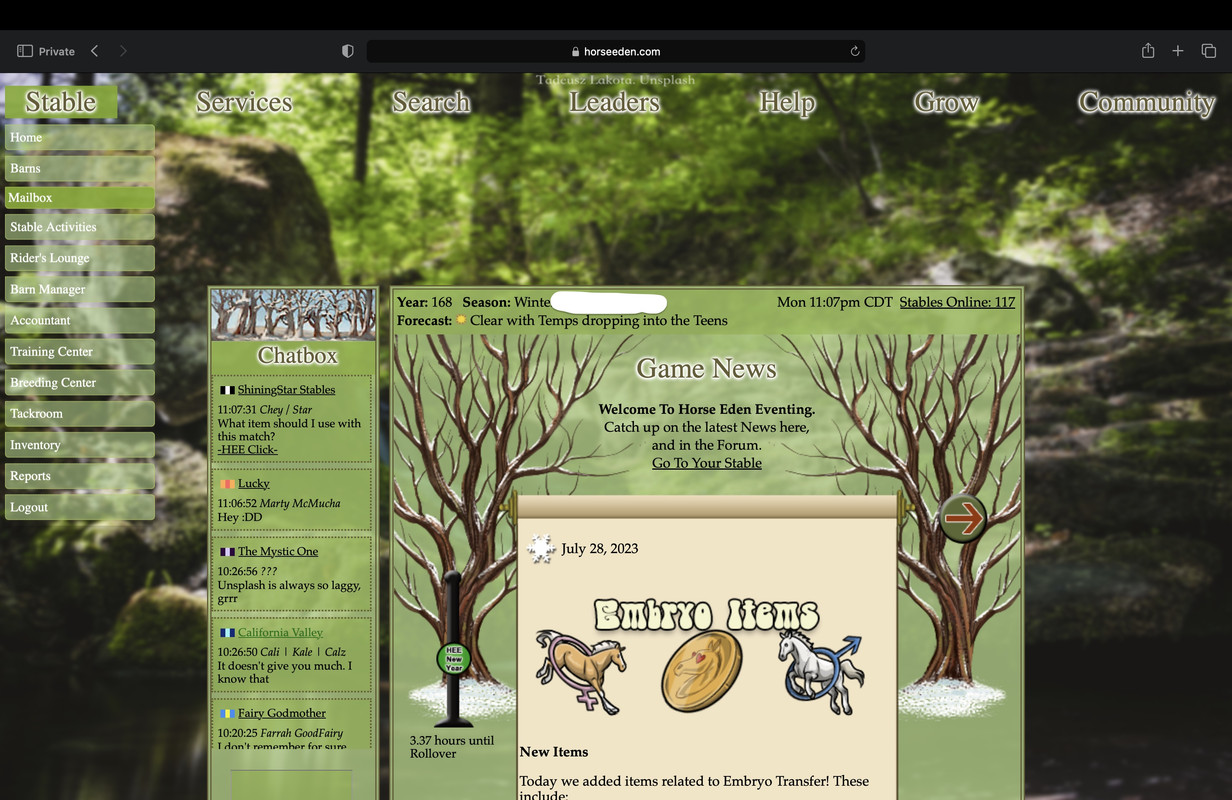Open the Services top menu

coord(244,102)
